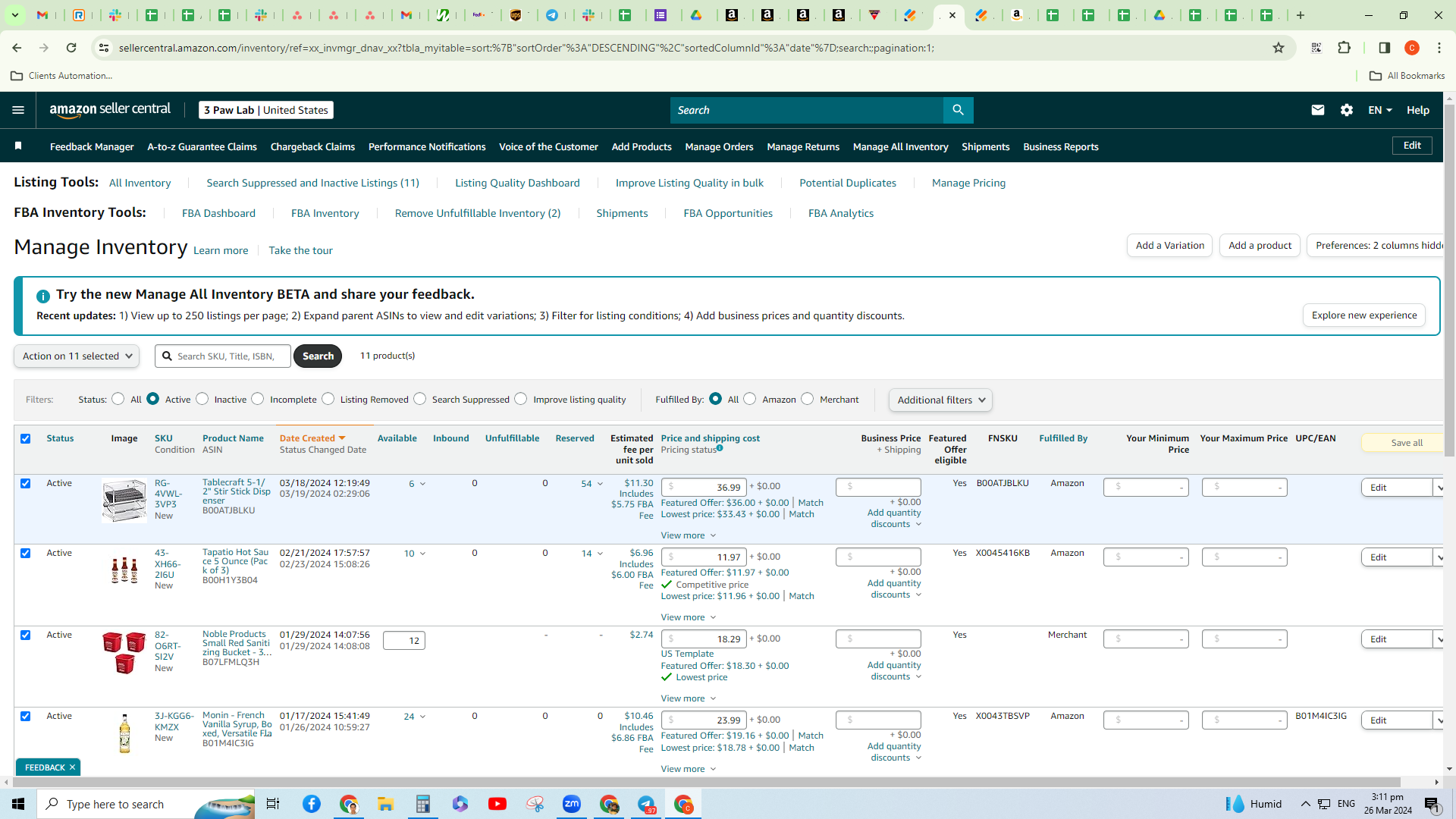
Task: Open notification center icon
Action: tap(1432, 805)
